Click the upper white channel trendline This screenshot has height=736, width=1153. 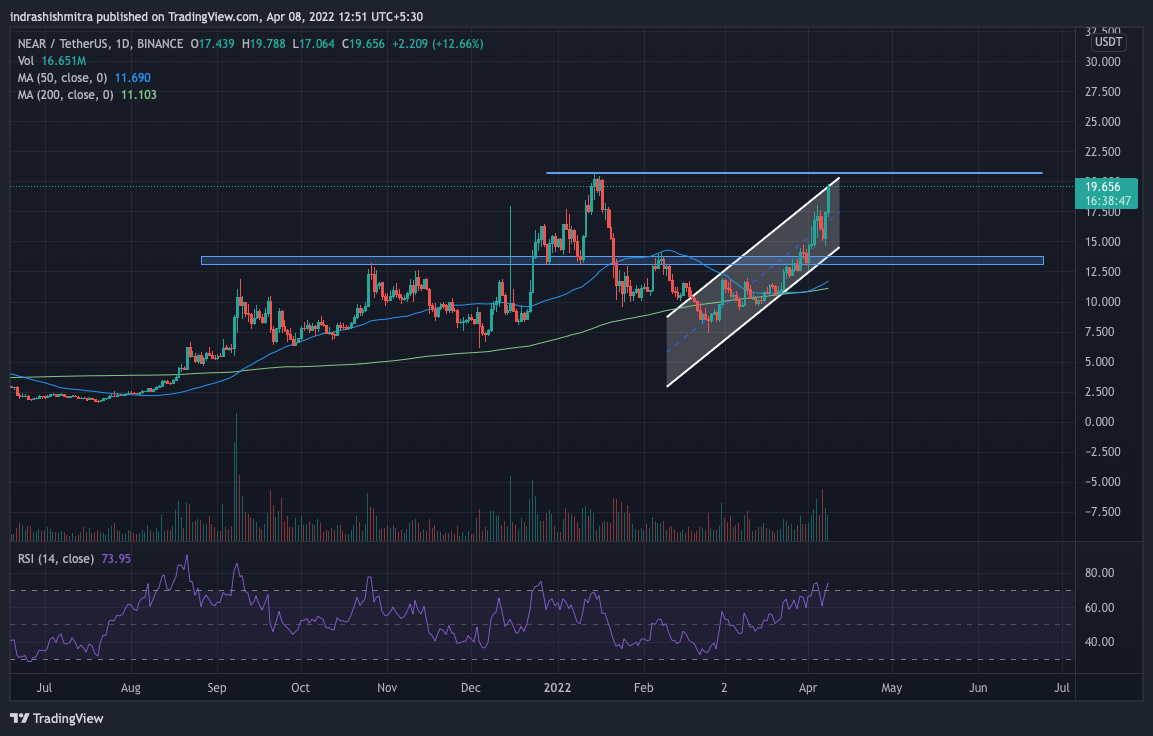tap(750, 250)
